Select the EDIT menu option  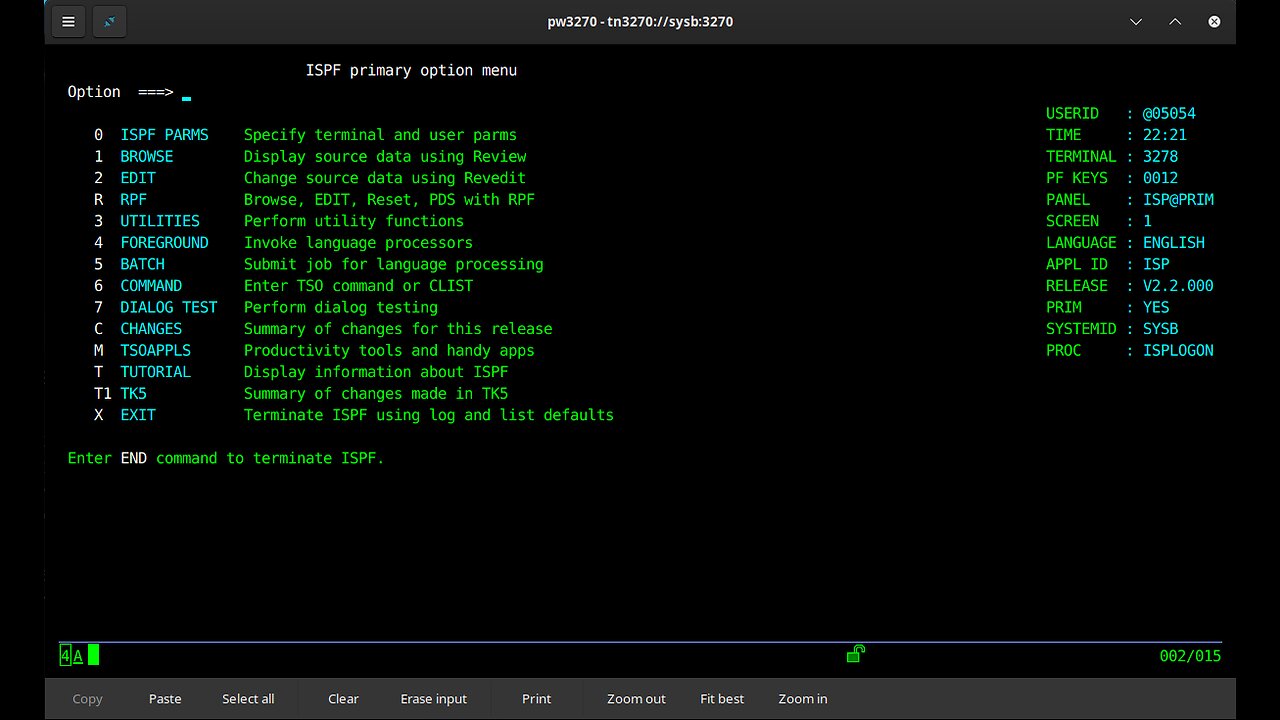click(x=138, y=178)
